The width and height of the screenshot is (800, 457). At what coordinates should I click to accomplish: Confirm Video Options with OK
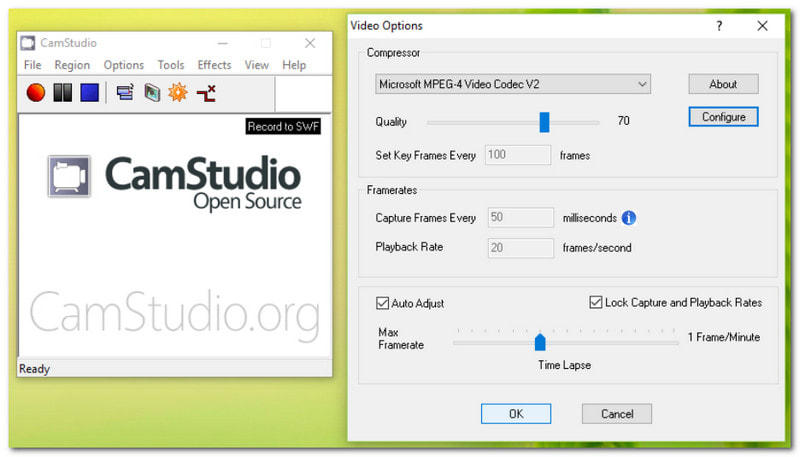click(x=516, y=414)
